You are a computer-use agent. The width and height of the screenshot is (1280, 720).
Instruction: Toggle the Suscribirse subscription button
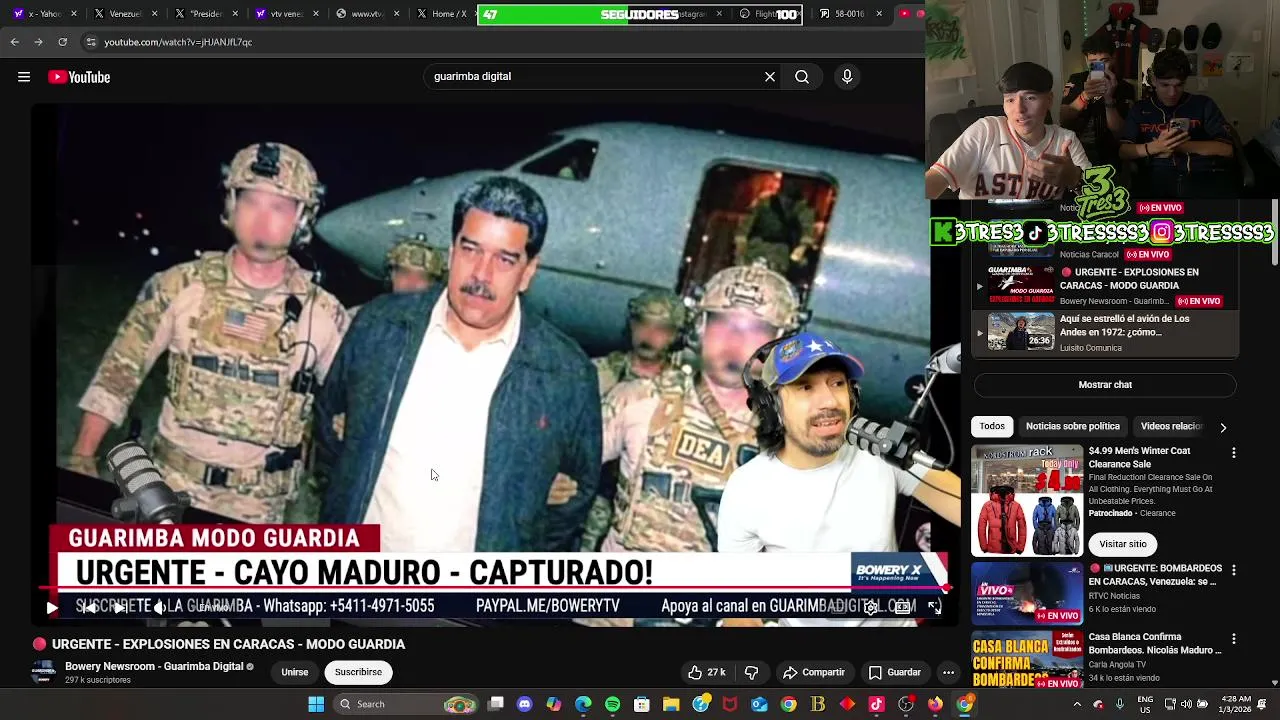(358, 672)
